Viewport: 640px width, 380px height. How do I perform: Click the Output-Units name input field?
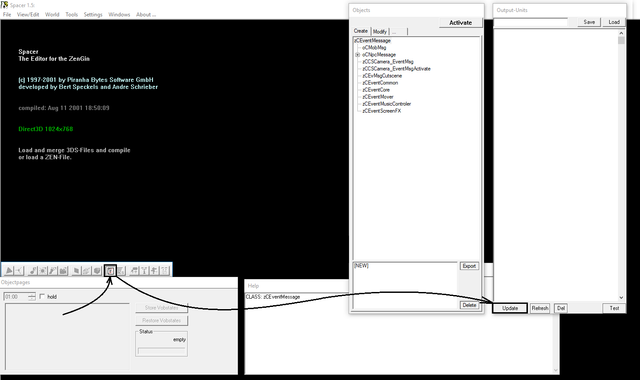[x=531, y=22]
